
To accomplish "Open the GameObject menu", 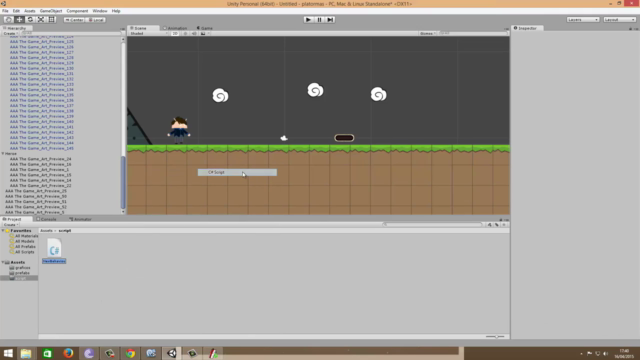I will click(x=51, y=11).
